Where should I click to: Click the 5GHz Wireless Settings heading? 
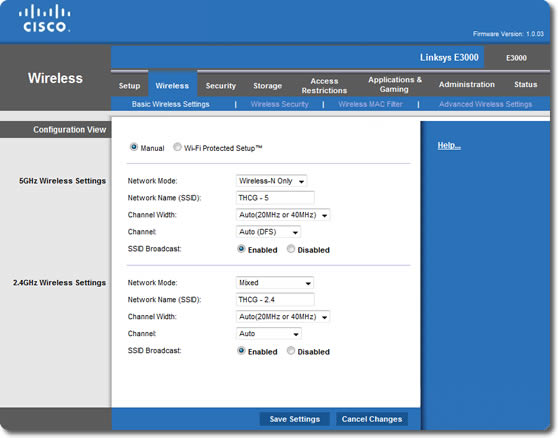[x=62, y=181]
